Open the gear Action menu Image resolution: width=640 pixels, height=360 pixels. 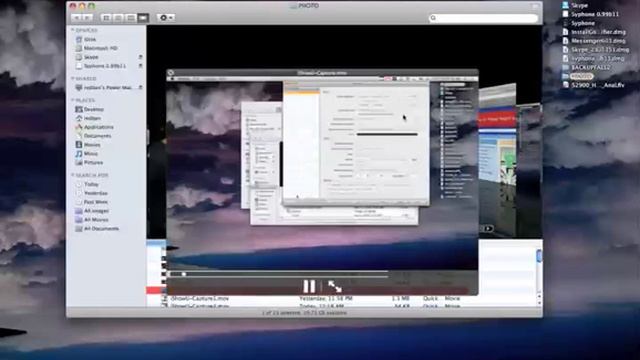(166, 18)
